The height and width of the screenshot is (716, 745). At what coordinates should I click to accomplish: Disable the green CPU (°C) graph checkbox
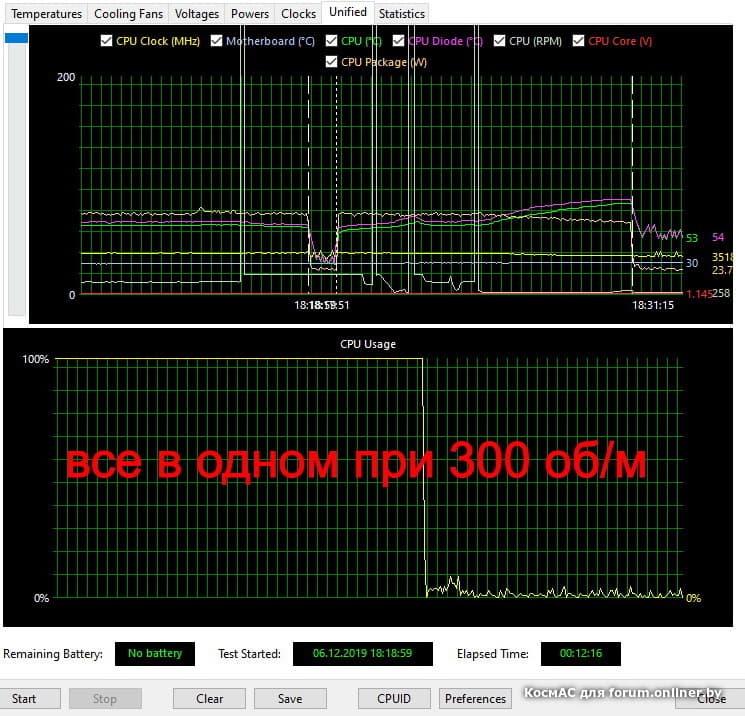[x=332, y=41]
